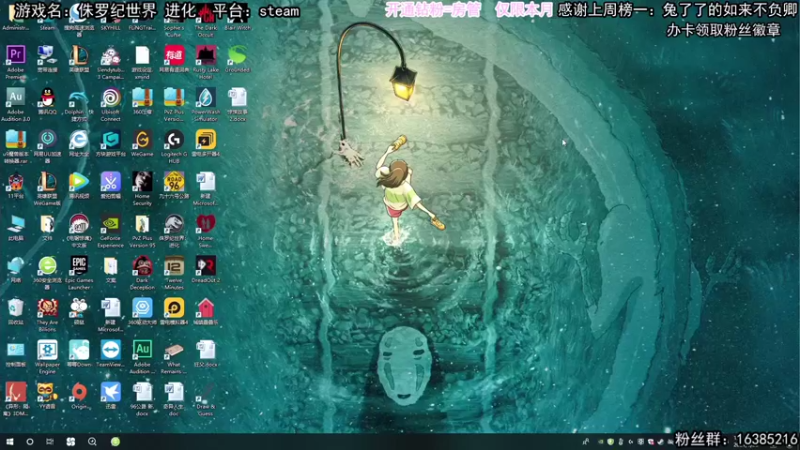Launch the Youdao dictionary red icon
Viewport: 800px width, 450px height.
coord(174,55)
